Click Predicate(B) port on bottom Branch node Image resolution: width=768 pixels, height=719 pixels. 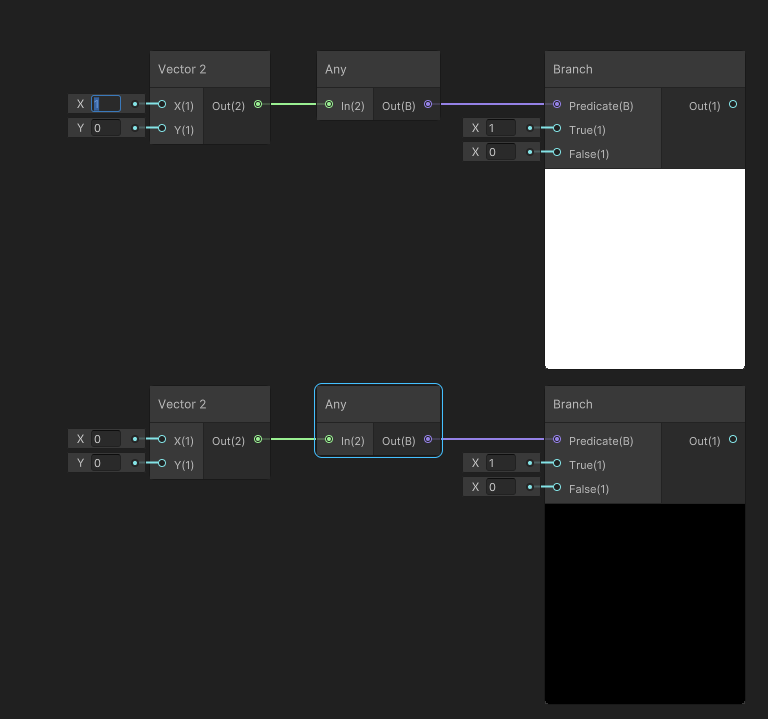click(557, 439)
